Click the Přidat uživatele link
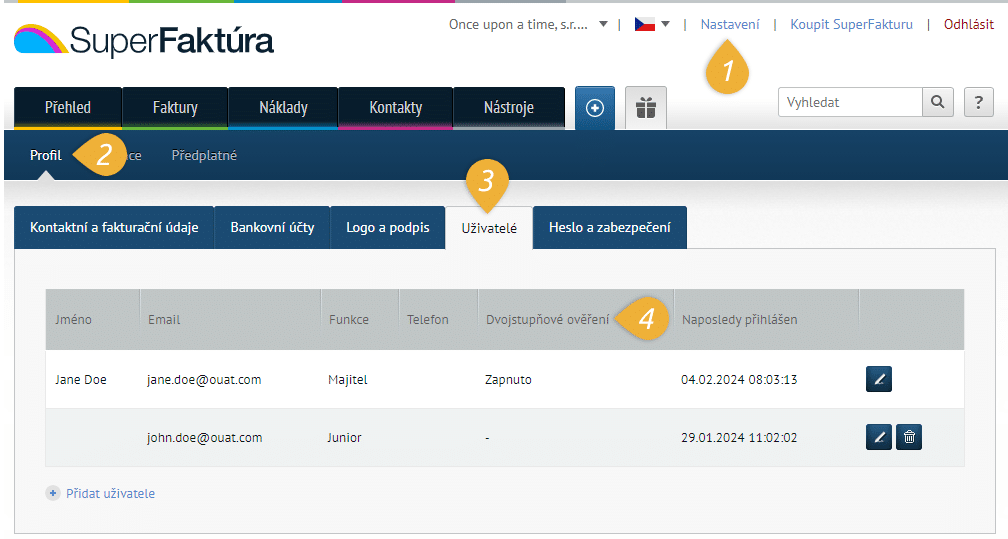1008x539 pixels. [x=111, y=493]
